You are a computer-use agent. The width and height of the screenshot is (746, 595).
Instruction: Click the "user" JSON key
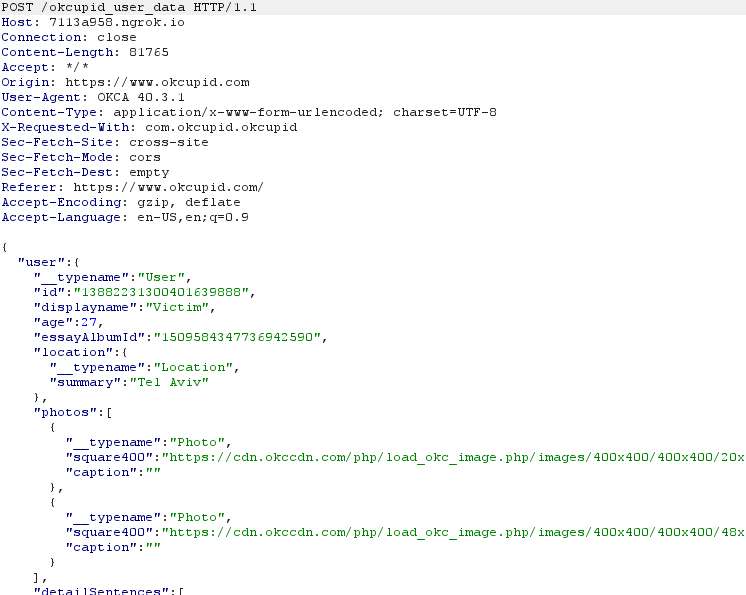(36, 262)
